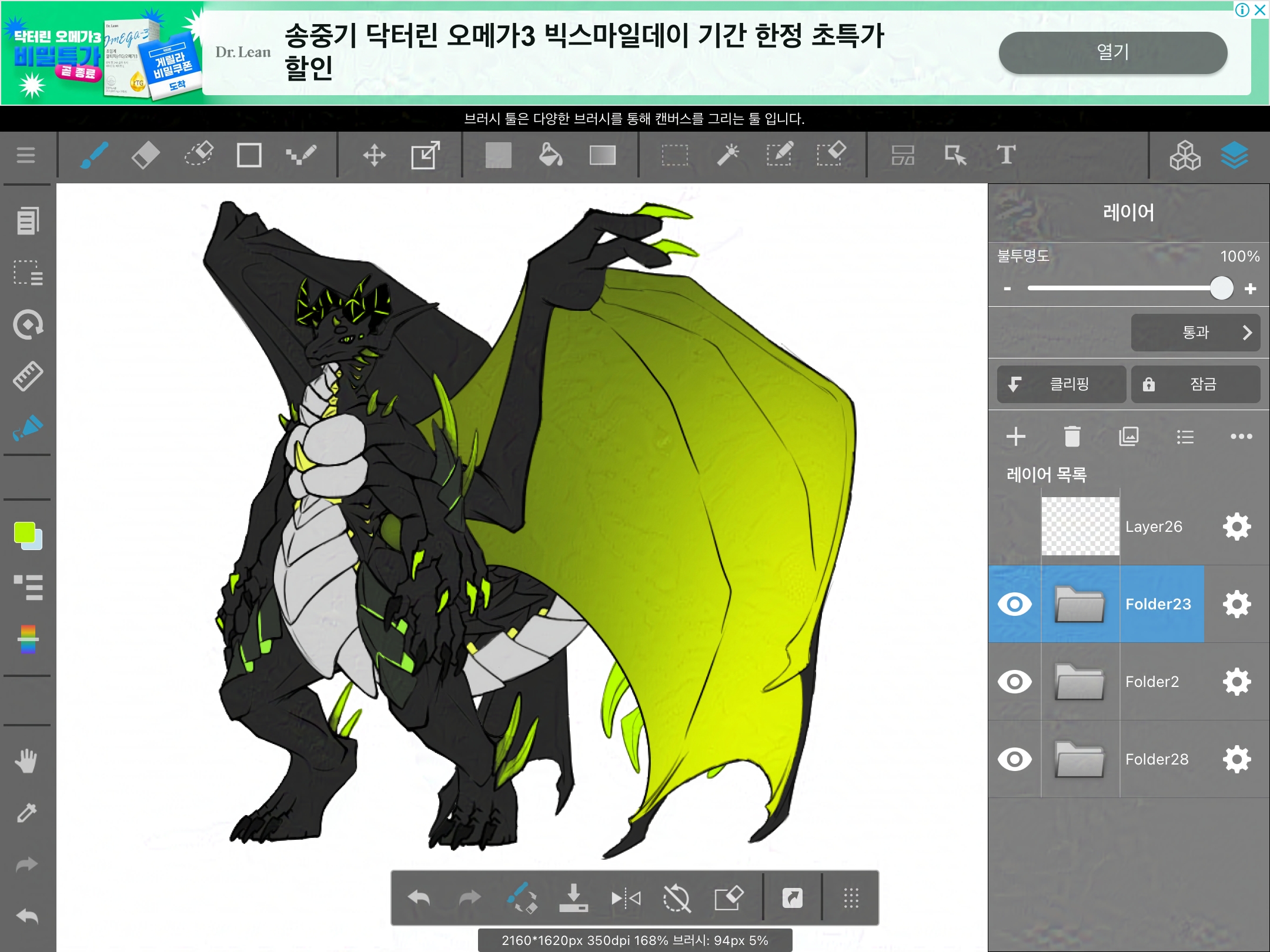Select the Text tool

tap(1006, 156)
